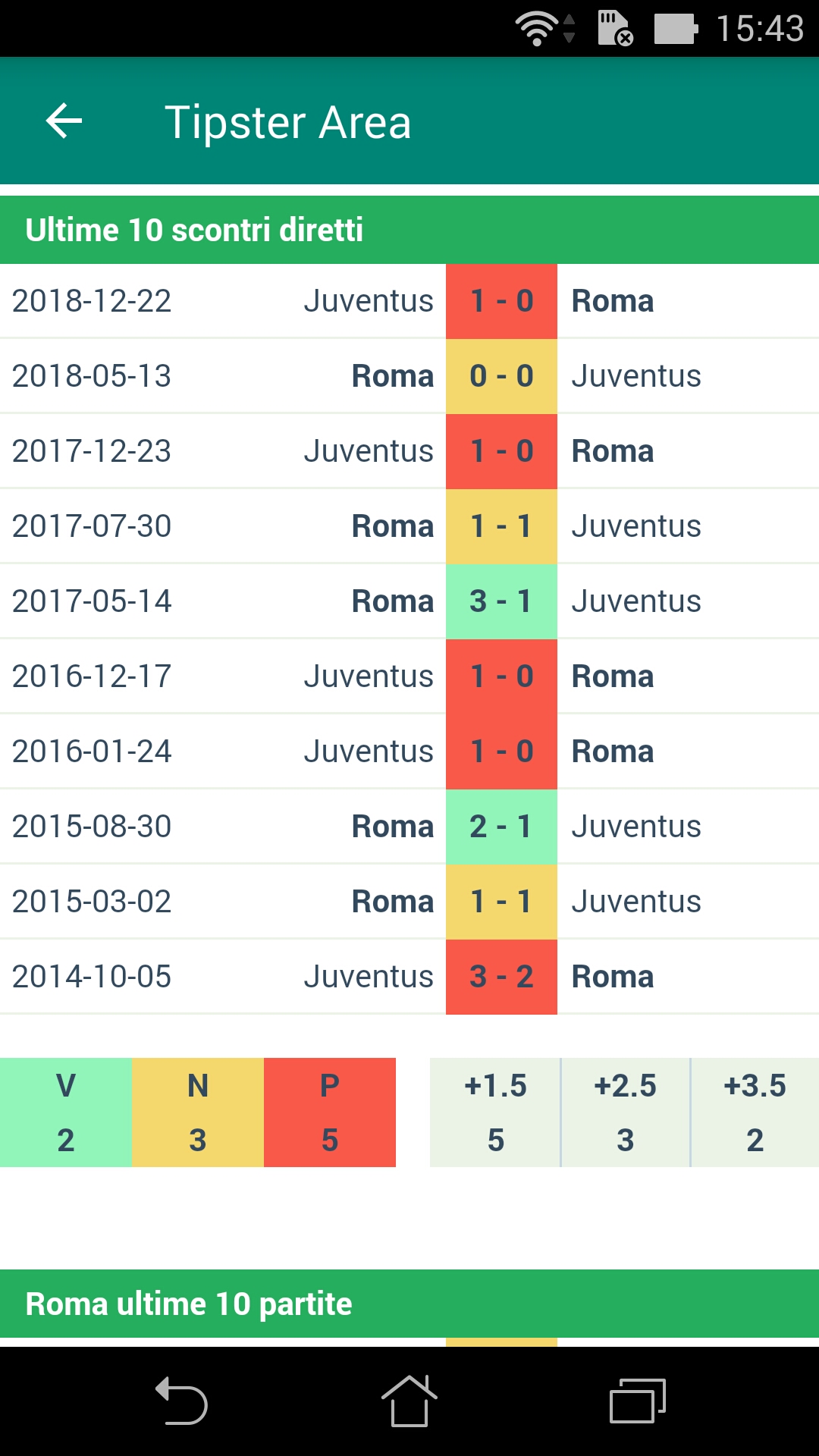Tap the yellow N draws box

coord(198,1112)
